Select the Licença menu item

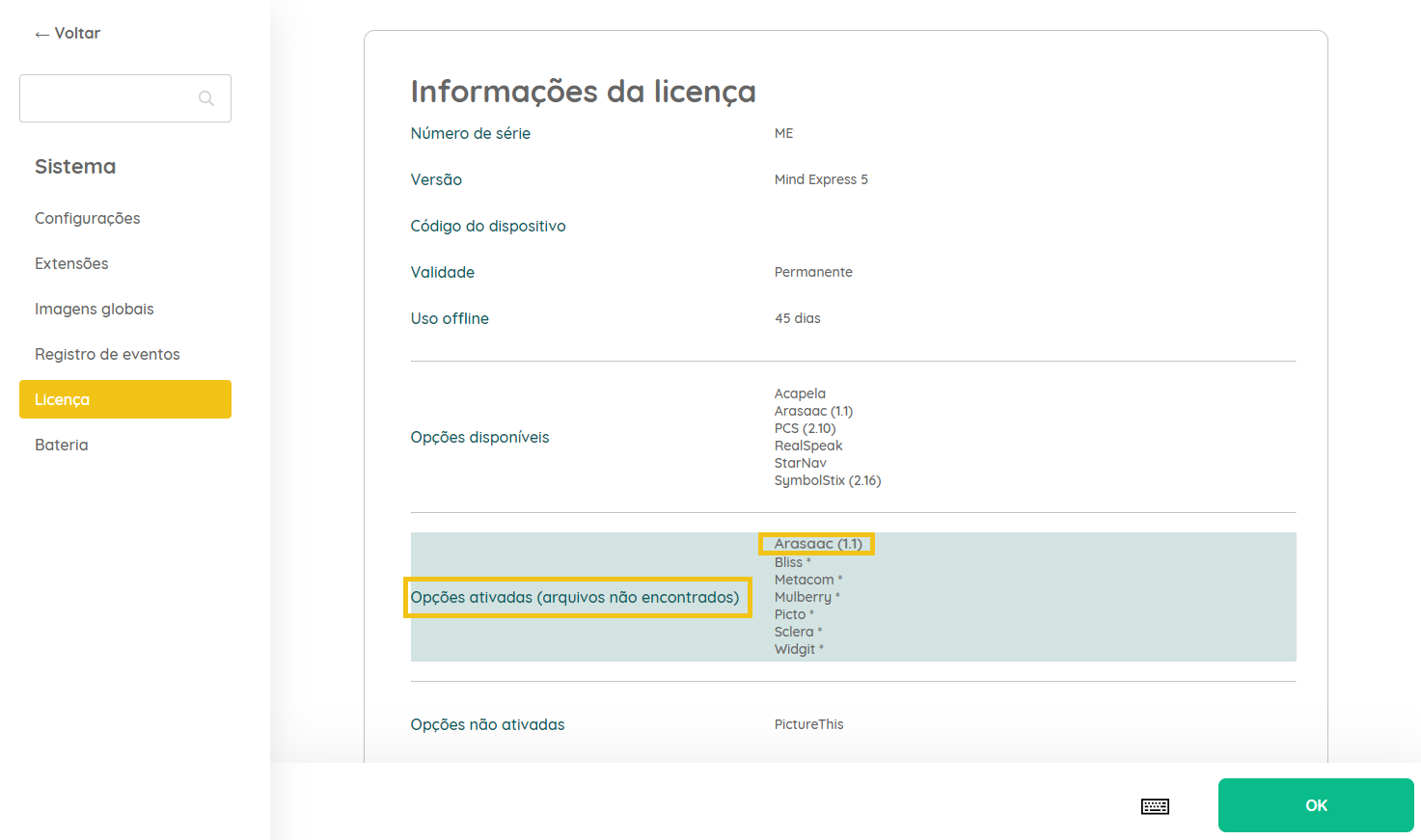pyautogui.click(x=125, y=399)
